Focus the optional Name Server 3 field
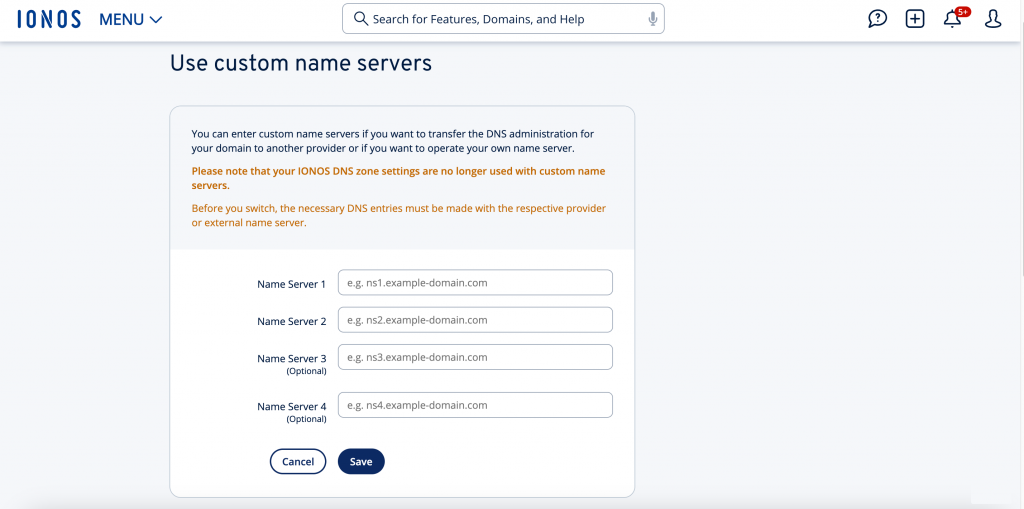Image resolution: width=1024 pixels, height=509 pixels. point(475,357)
